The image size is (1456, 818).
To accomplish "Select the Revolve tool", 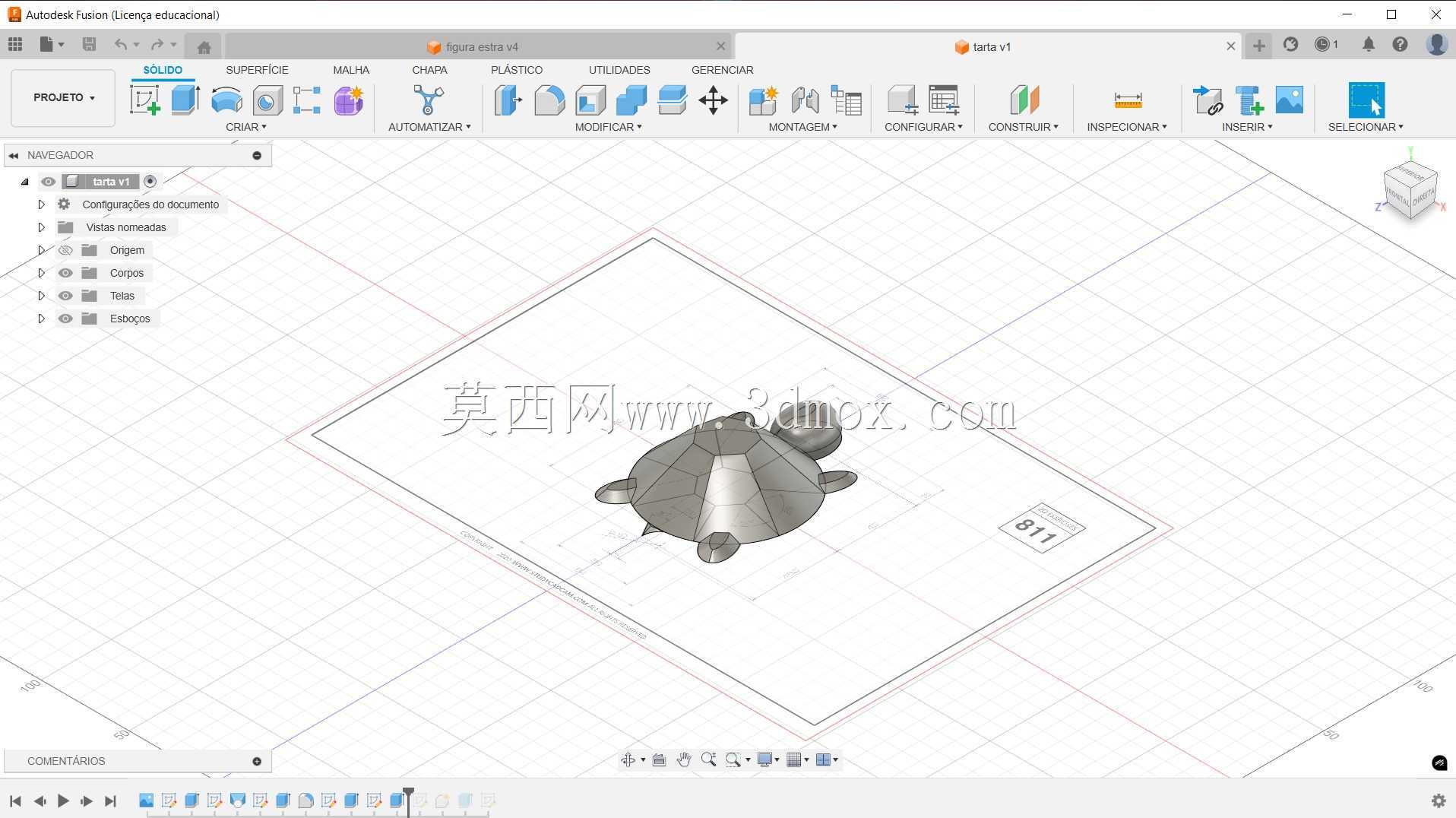I will [x=226, y=100].
